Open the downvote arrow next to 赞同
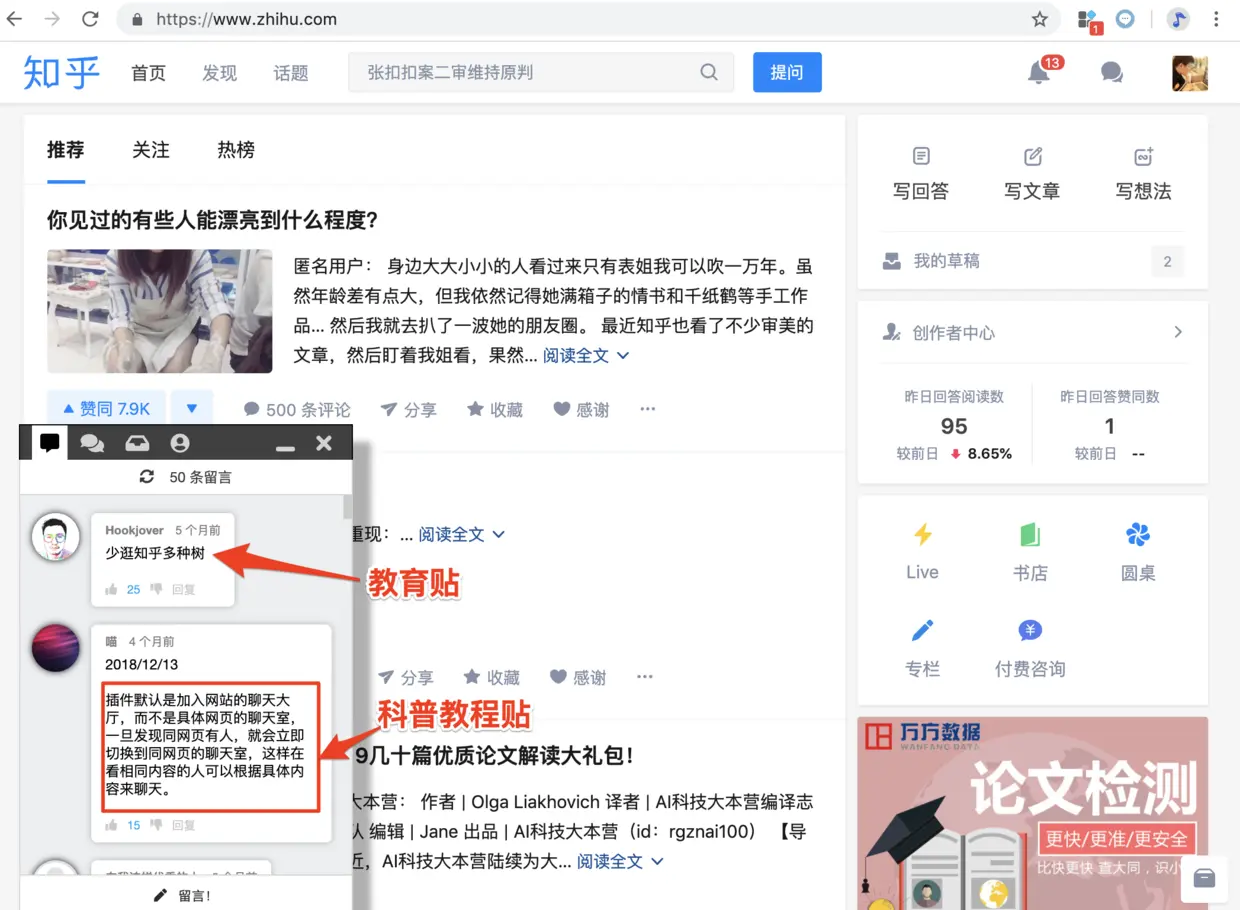 (x=192, y=409)
